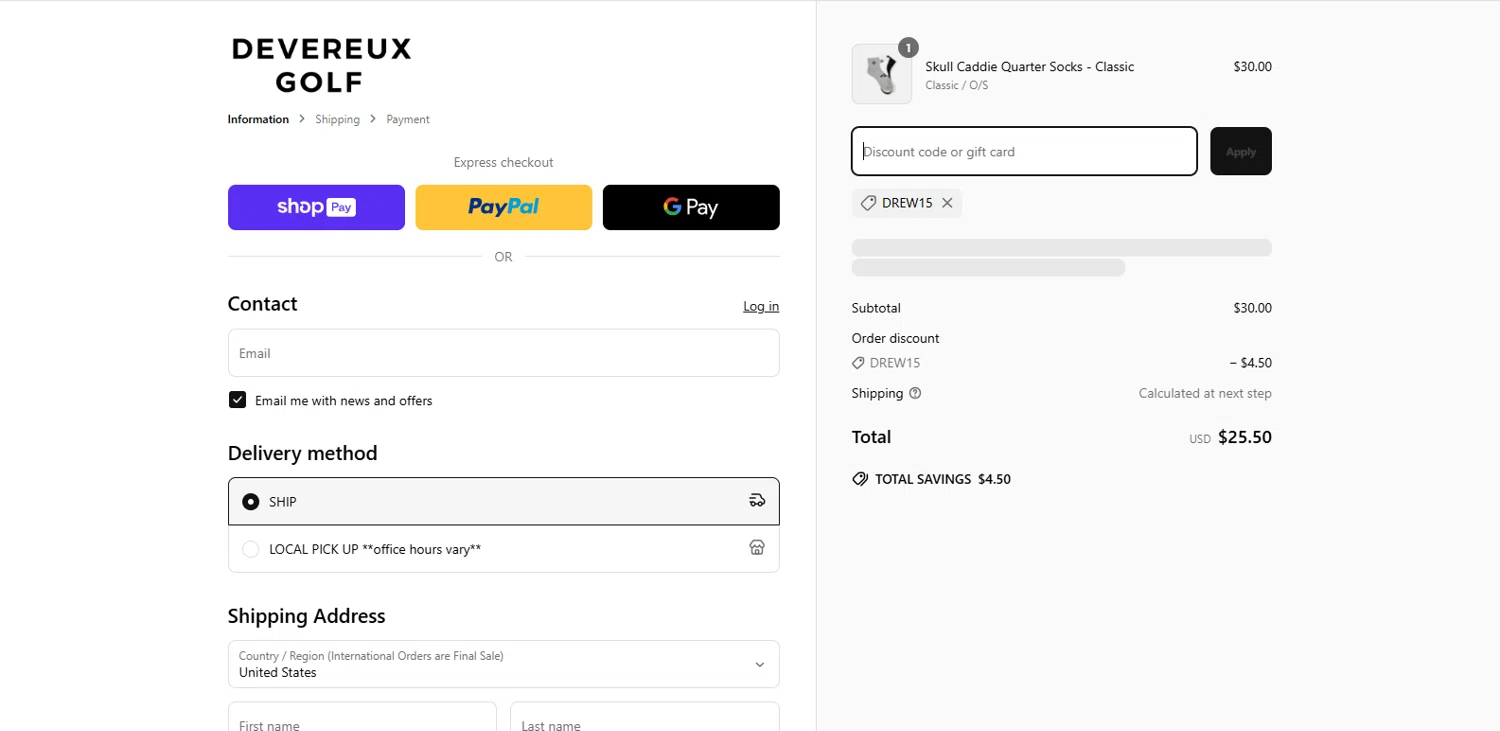Click the 'Classic / O/S' variant text
This screenshot has height=731, width=1500.
pyautogui.click(x=956, y=85)
